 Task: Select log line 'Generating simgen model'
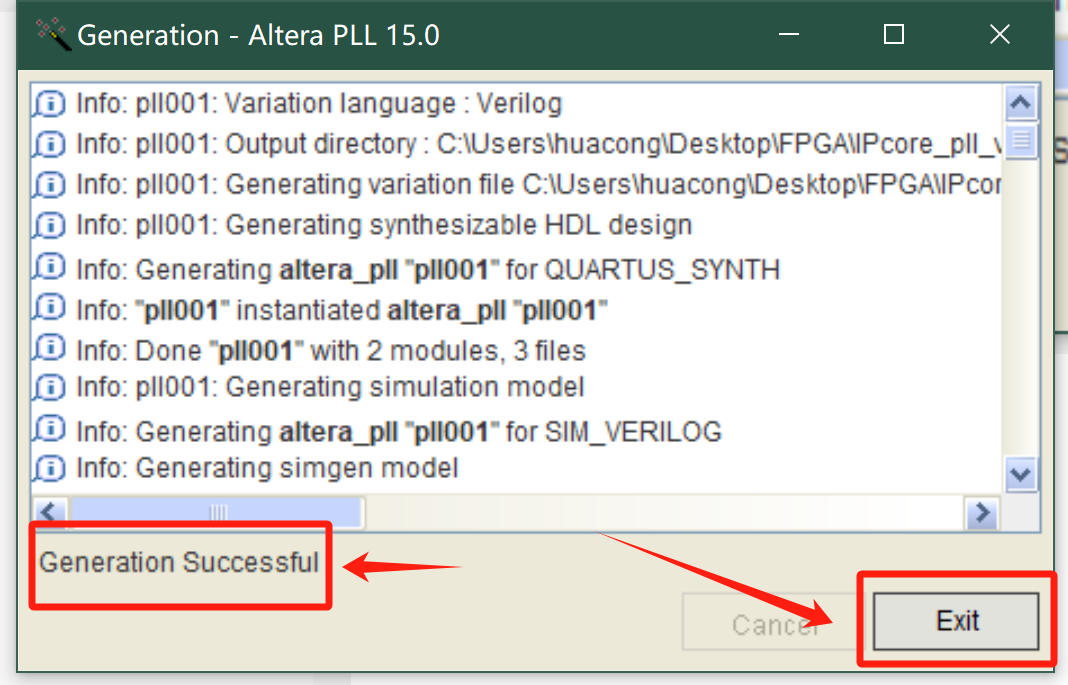[x=267, y=468]
